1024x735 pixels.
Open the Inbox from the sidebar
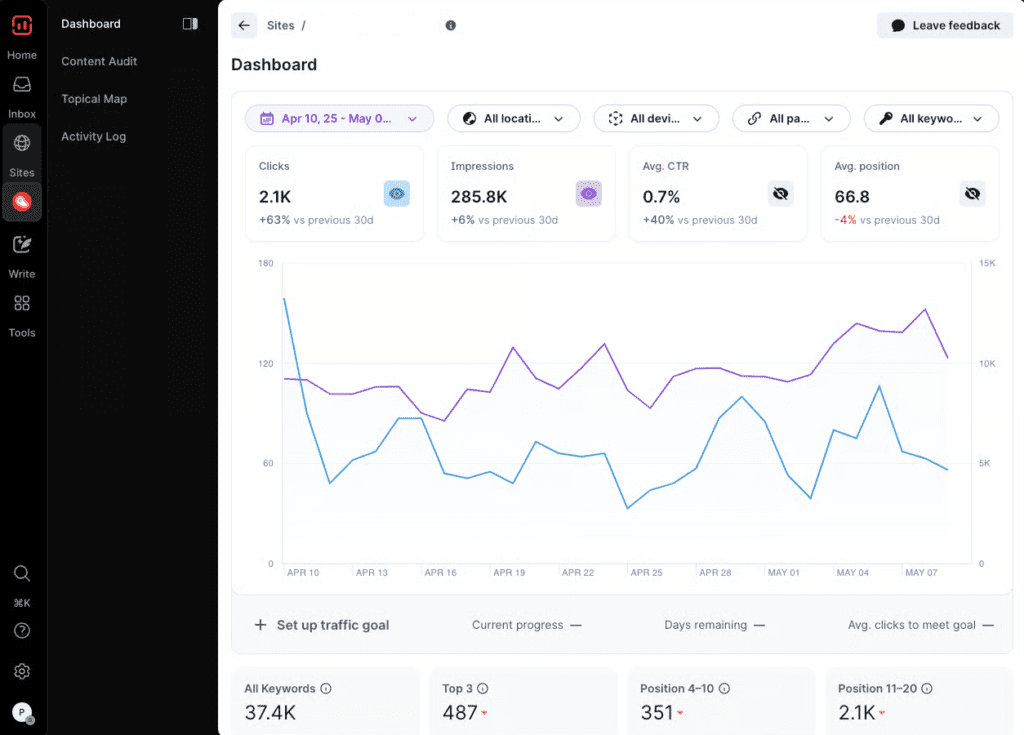coord(21,92)
